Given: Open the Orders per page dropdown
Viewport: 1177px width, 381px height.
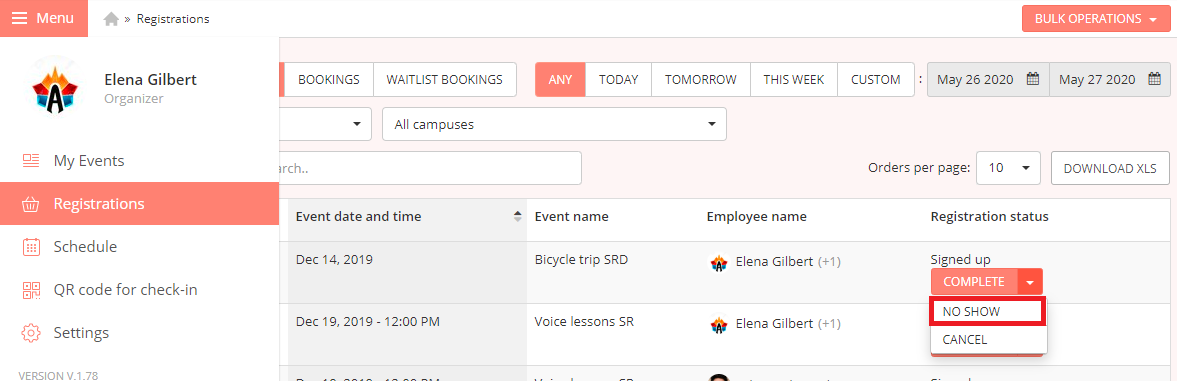Looking at the screenshot, I should (x=1008, y=168).
